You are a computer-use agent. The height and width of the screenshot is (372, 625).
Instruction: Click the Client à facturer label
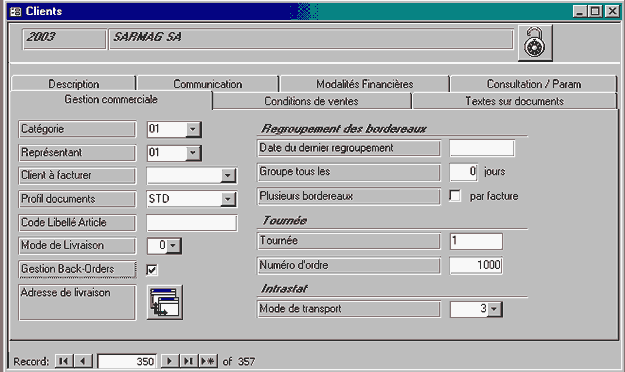click(x=77, y=175)
